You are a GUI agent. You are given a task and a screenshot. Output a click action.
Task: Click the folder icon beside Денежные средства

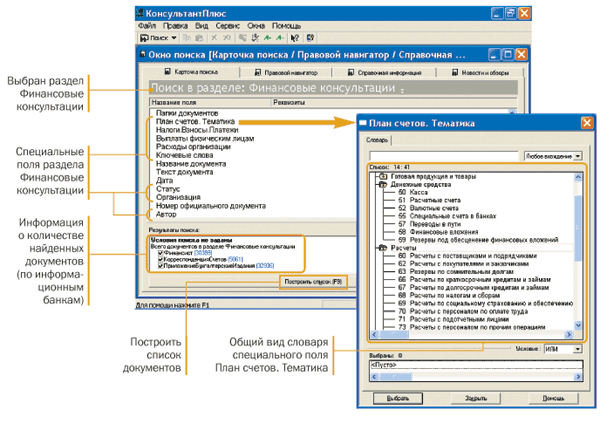[383, 184]
